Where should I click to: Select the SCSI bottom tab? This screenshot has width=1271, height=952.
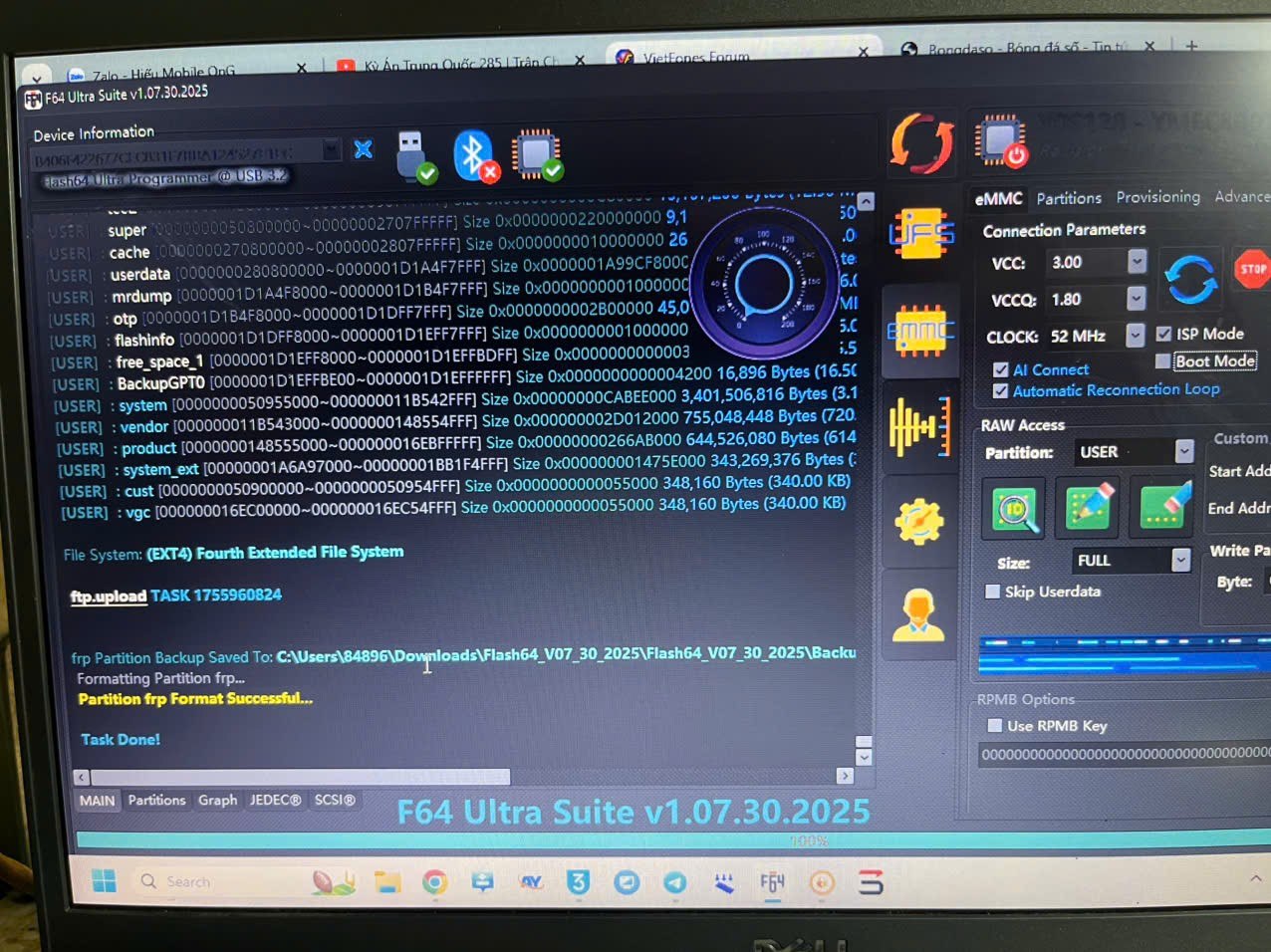click(x=335, y=800)
